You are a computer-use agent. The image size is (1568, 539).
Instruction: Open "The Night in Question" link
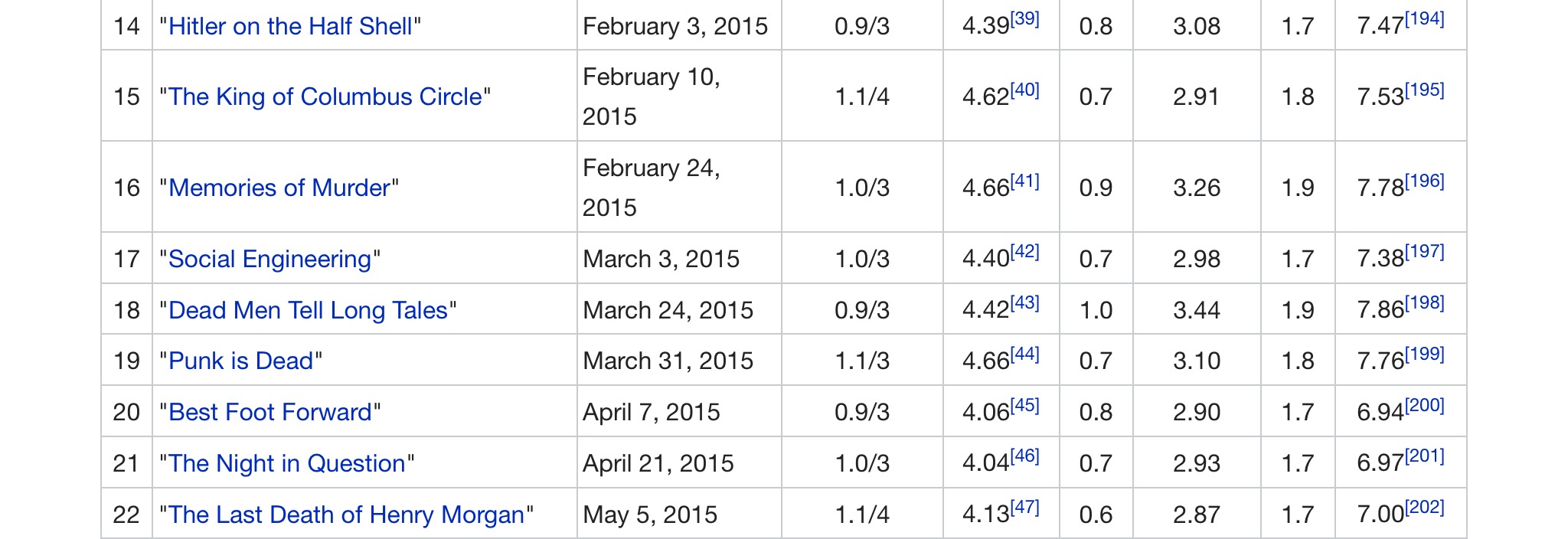(286, 464)
